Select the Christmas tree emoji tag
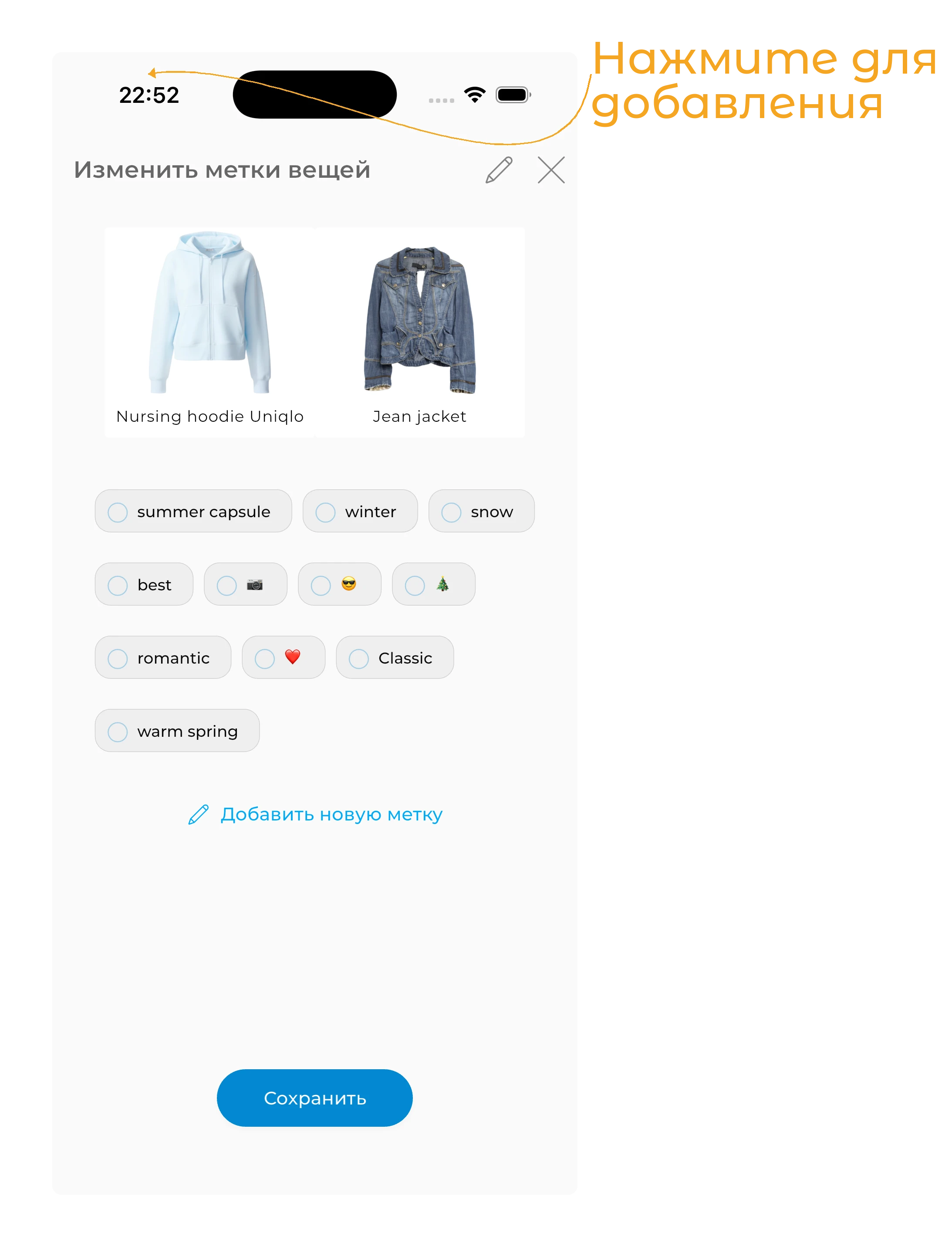The height and width of the screenshot is (1247, 952). point(433,584)
